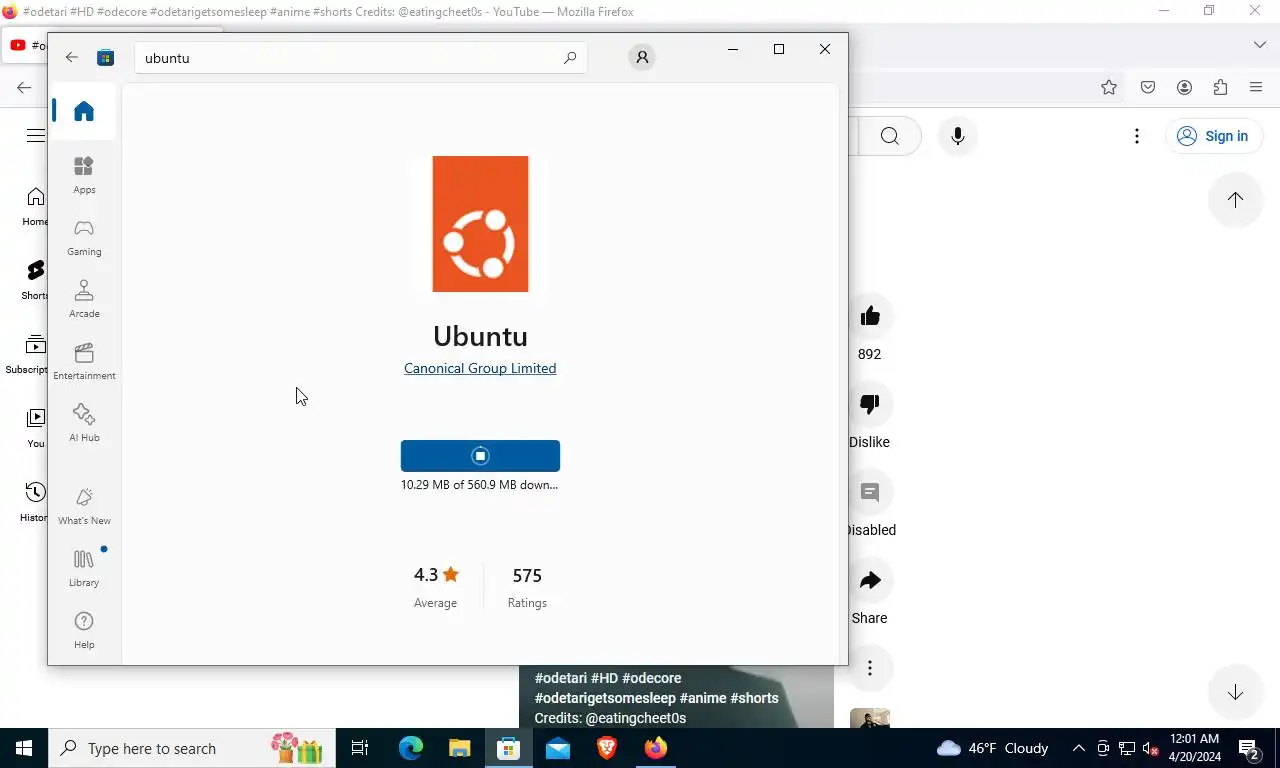Open Task View from the taskbar
This screenshot has width=1280, height=768.
coord(360,748)
